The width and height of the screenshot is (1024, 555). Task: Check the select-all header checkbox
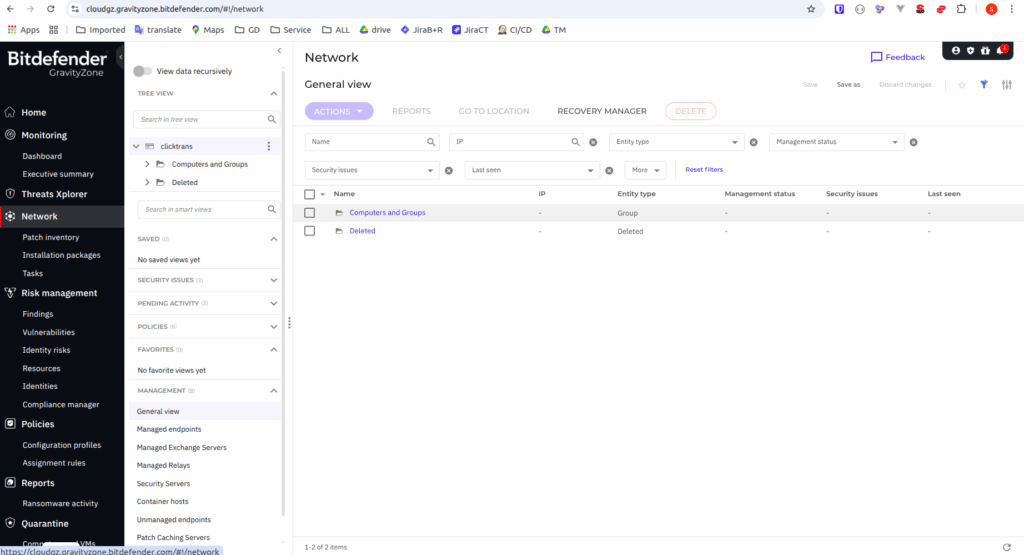(310, 194)
